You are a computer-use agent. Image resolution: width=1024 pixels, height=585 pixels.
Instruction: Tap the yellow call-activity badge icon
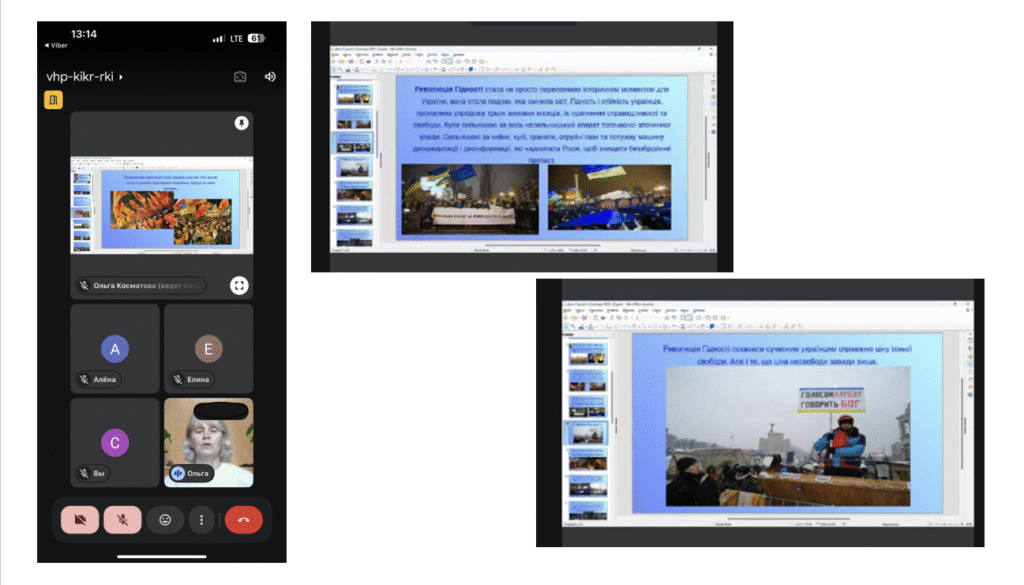tap(53, 99)
